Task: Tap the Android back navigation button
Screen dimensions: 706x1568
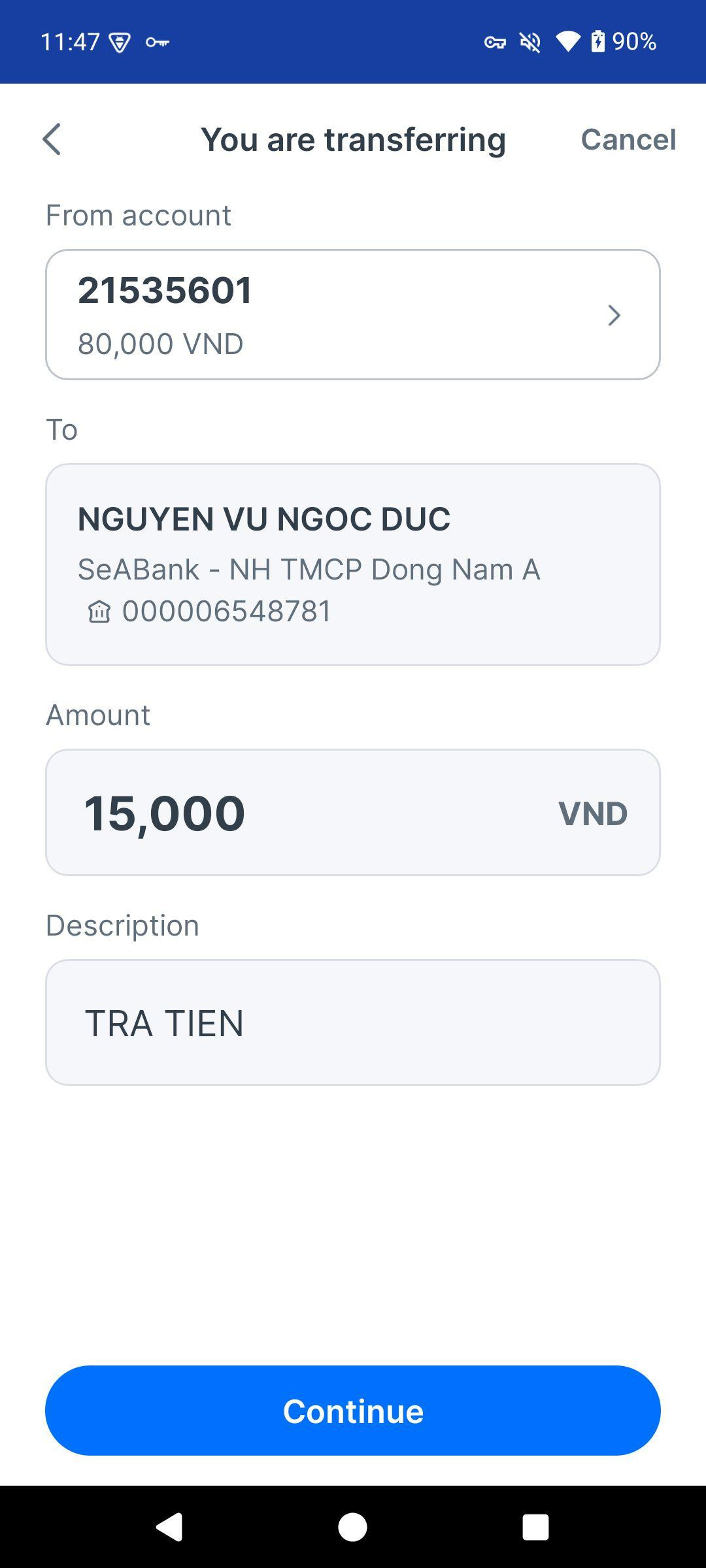Action: coord(169,1527)
